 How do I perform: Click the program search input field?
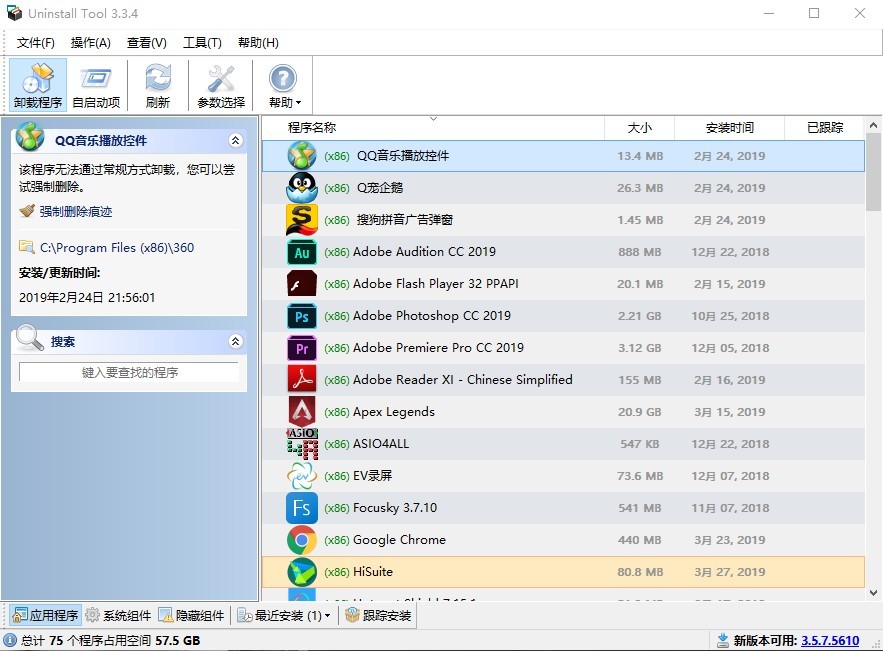coord(129,372)
